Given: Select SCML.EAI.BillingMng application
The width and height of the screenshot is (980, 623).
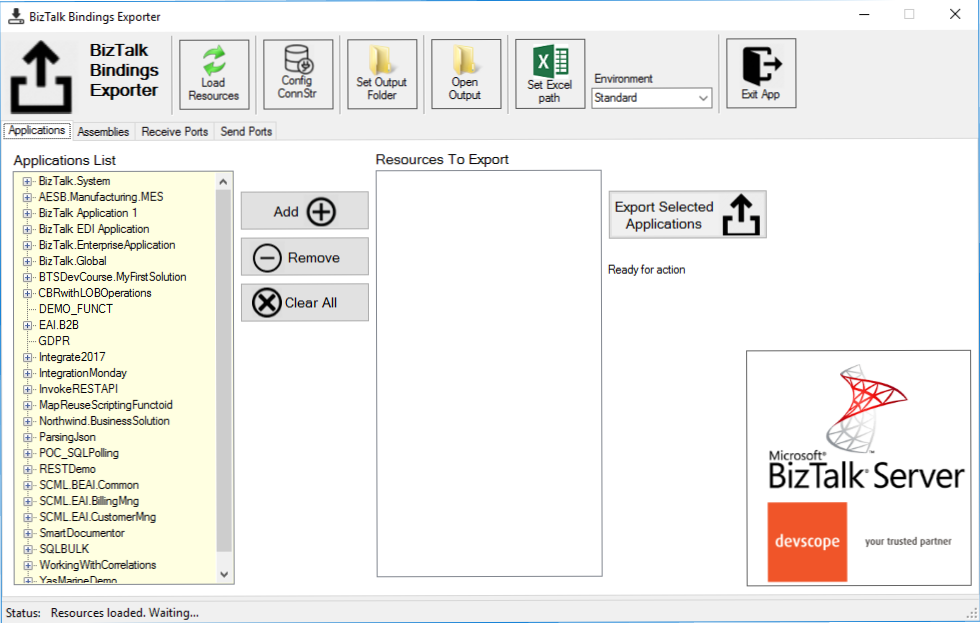Looking at the screenshot, I should coord(89,501).
